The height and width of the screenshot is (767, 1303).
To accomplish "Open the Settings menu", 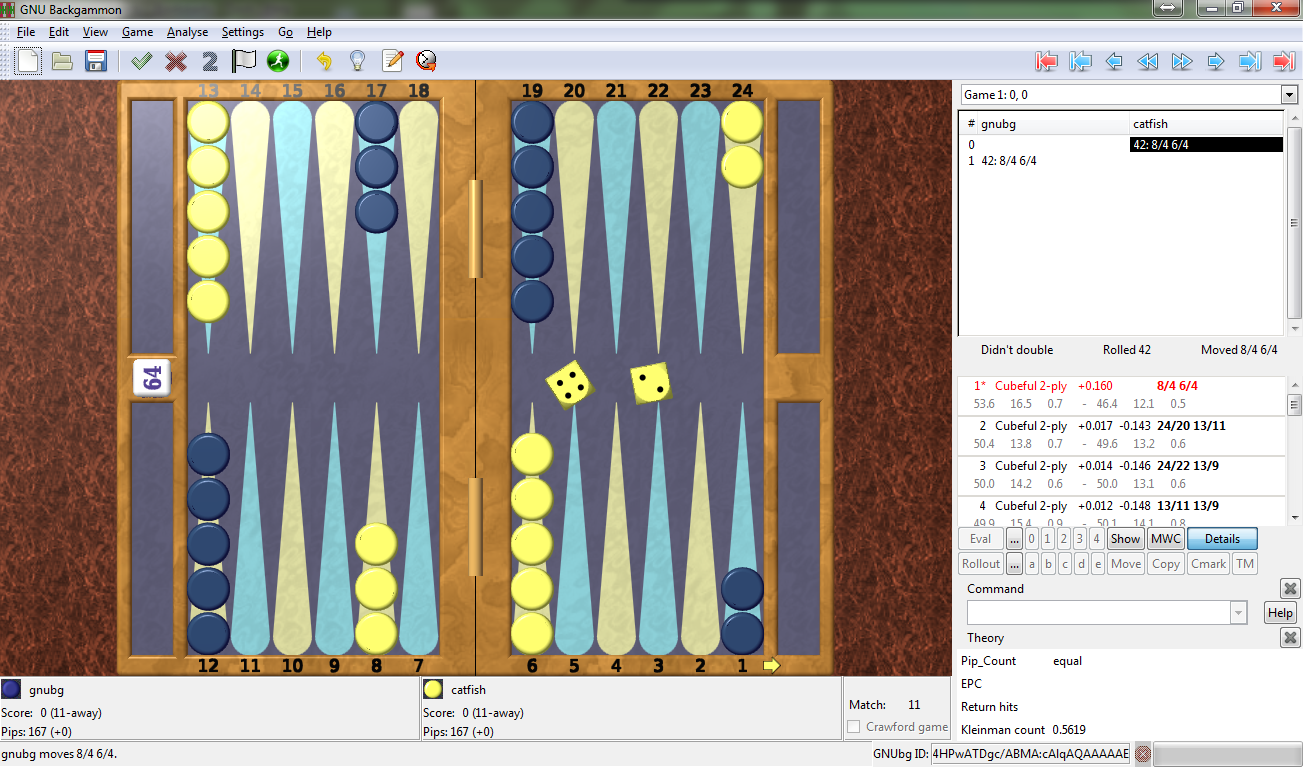I will click(x=243, y=32).
